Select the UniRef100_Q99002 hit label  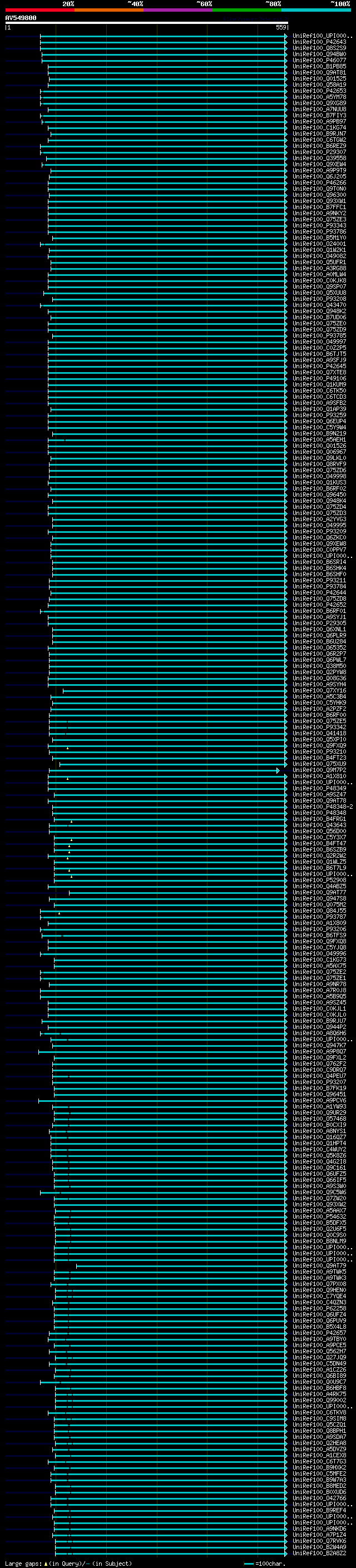319,1400
